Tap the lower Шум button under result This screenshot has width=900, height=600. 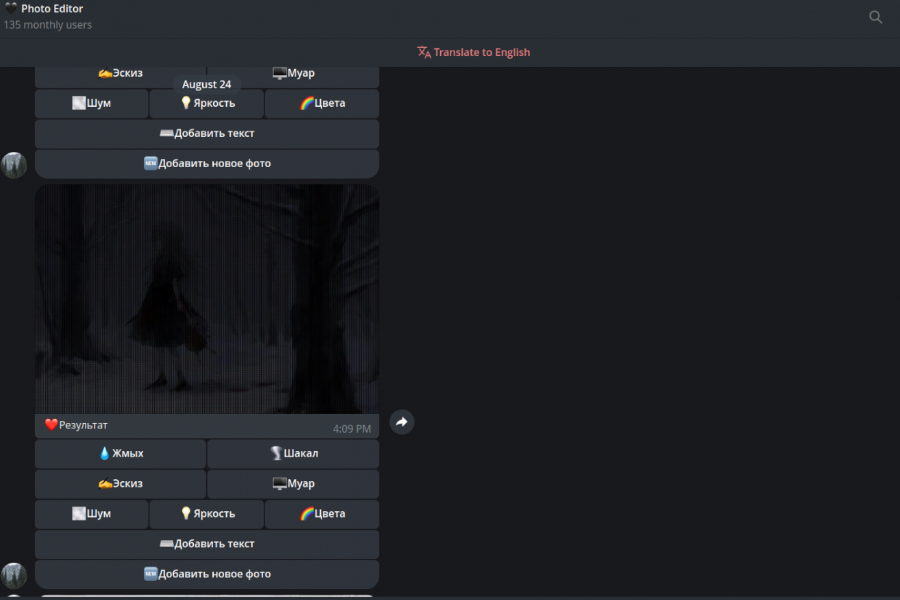91,514
